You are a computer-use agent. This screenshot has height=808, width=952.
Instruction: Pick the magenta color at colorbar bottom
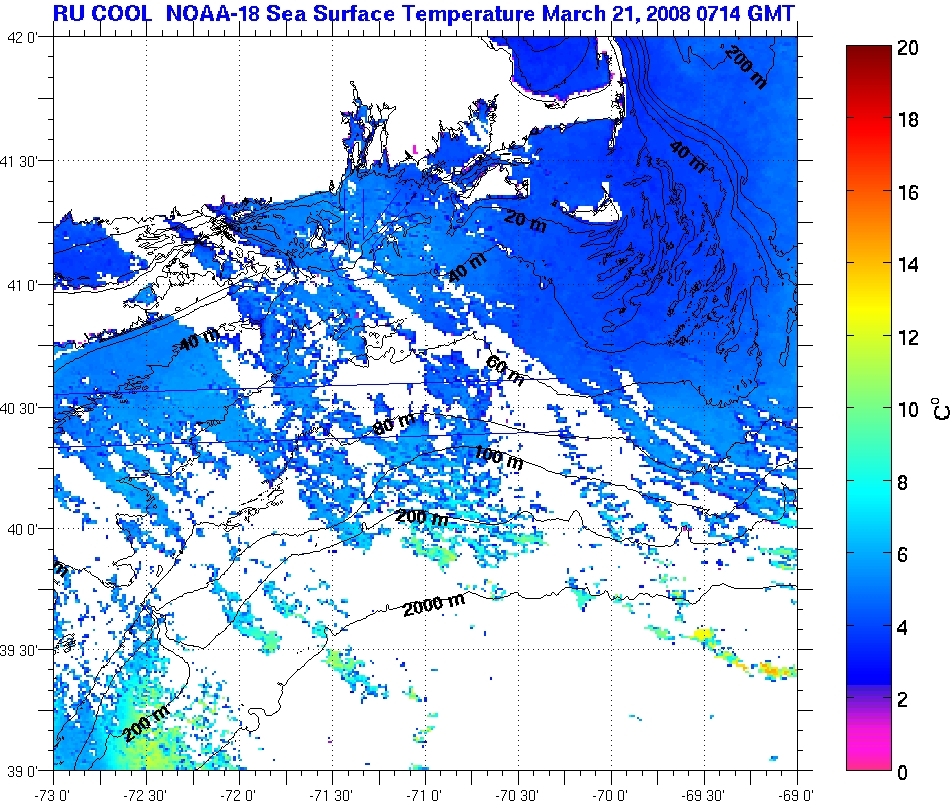click(875, 755)
